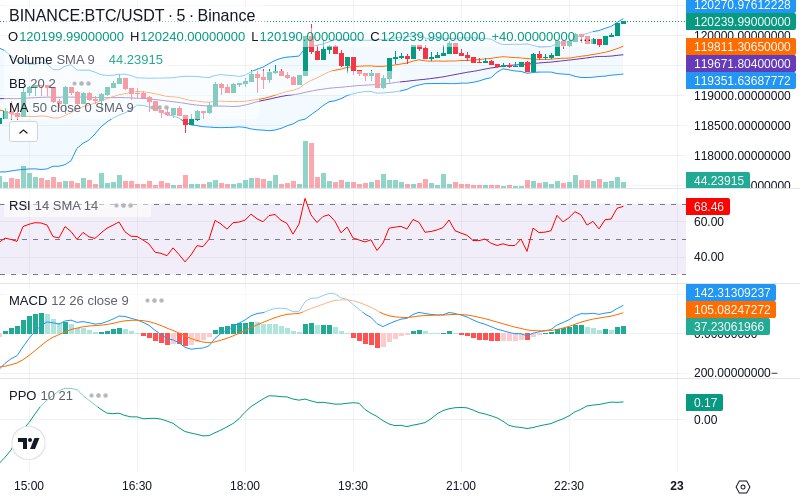Screen dimensions: 800x500
Task: Collapse the indicator legend with the chevron
Action: click(23, 132)
